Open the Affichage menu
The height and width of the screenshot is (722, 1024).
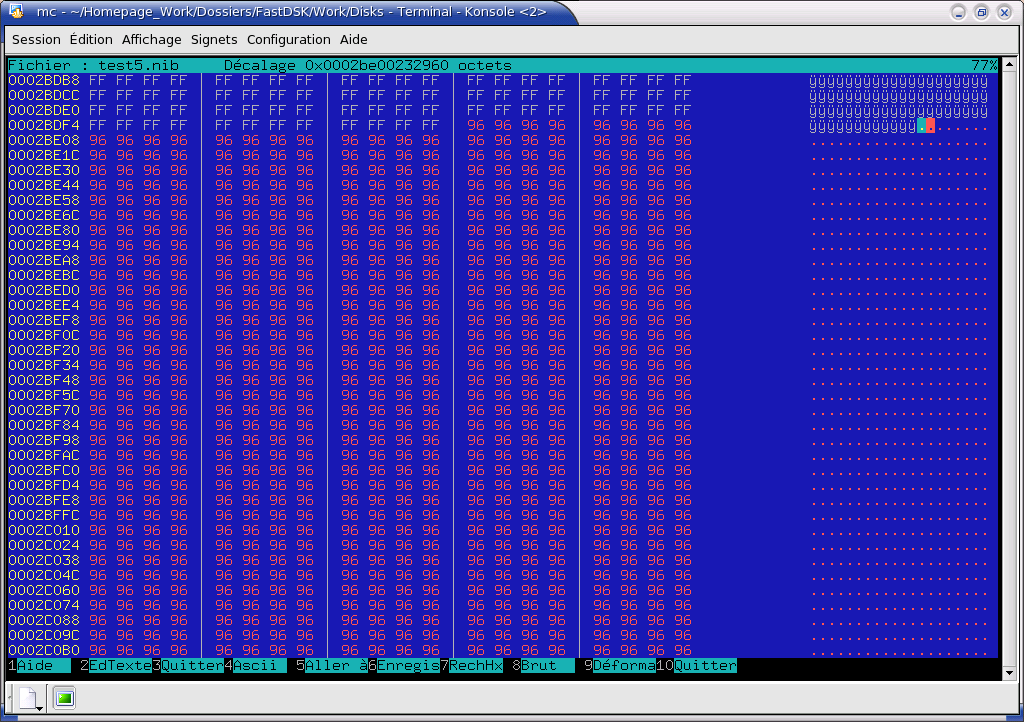152,40
